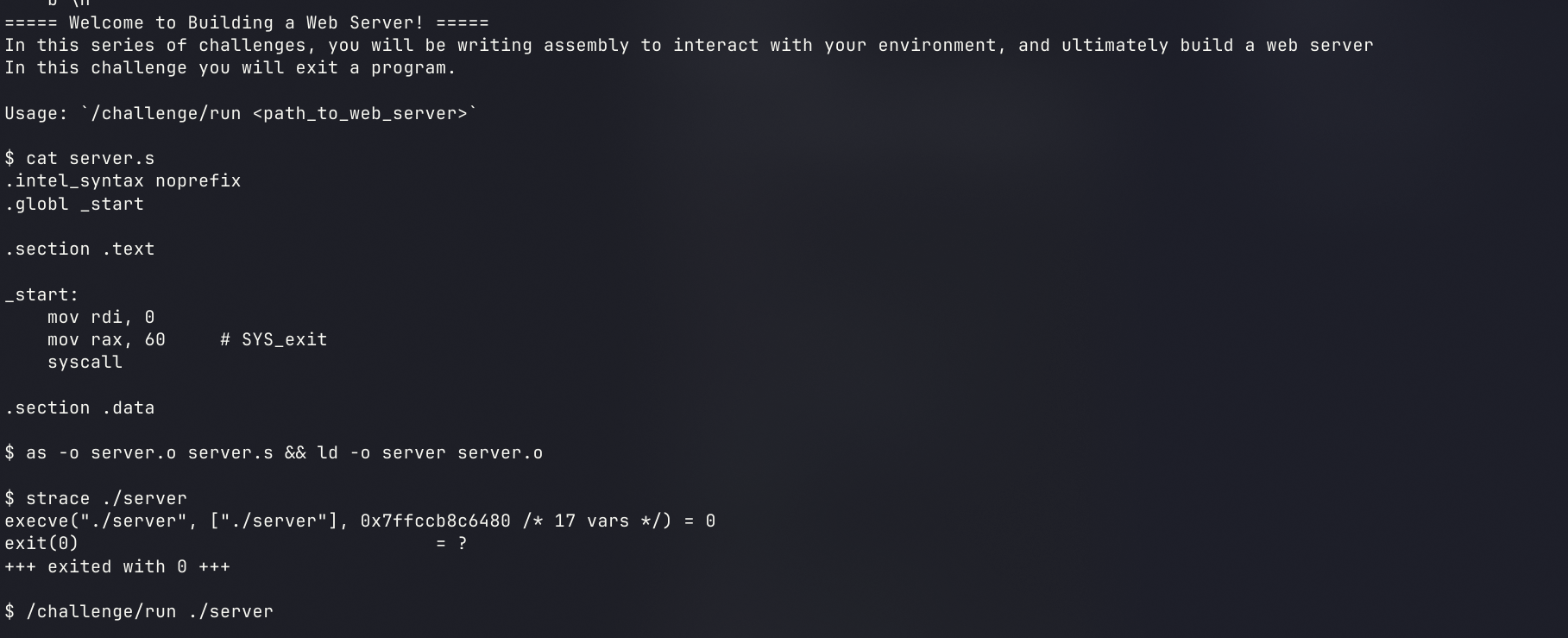The image size is (1568, 638).
Task: Click the "exit(0)" strace output
Action: pos(41,544)
